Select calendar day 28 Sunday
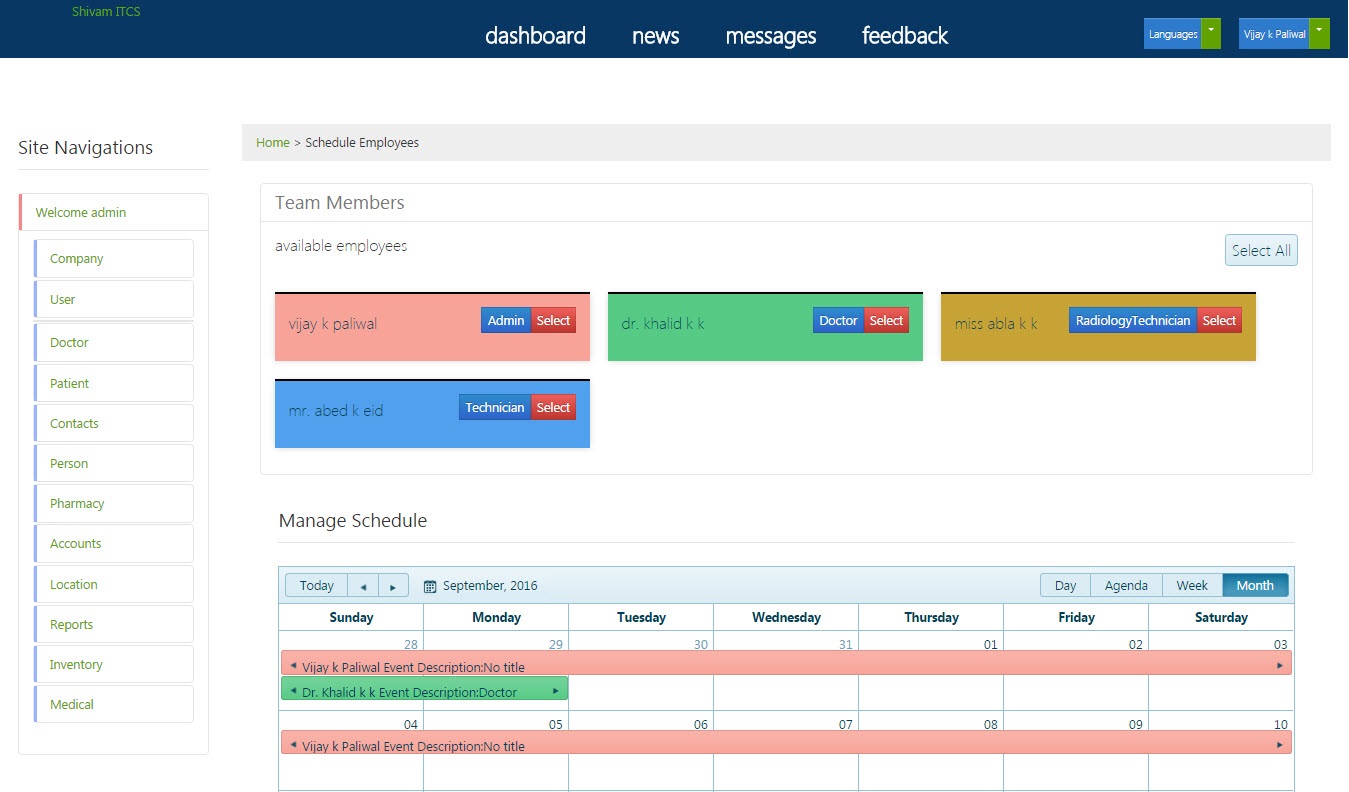Image resolution: width=1349 pixels, height=792 pixels. (411, 644)
